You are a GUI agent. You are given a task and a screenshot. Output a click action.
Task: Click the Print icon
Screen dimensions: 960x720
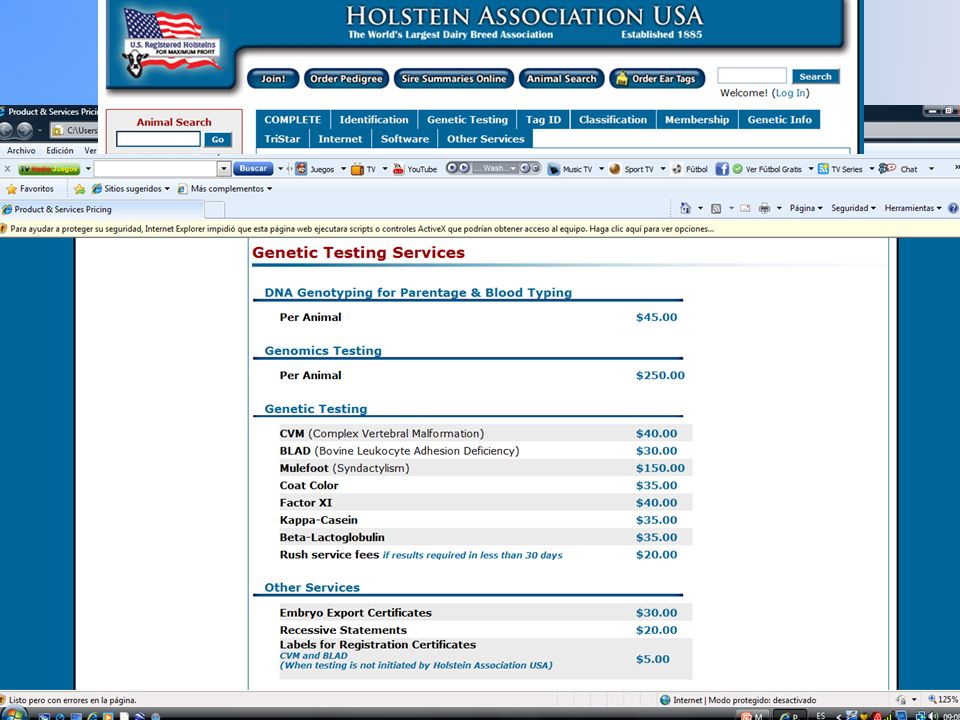[764, 208]
